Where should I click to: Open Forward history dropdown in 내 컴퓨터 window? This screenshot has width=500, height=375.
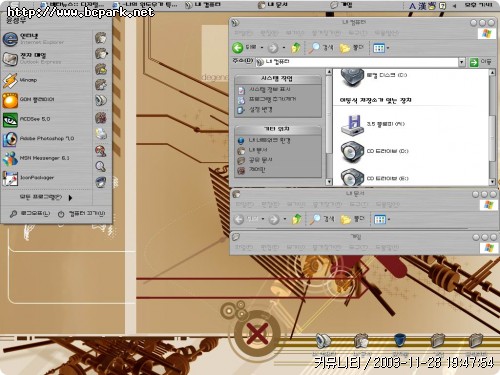284,48
